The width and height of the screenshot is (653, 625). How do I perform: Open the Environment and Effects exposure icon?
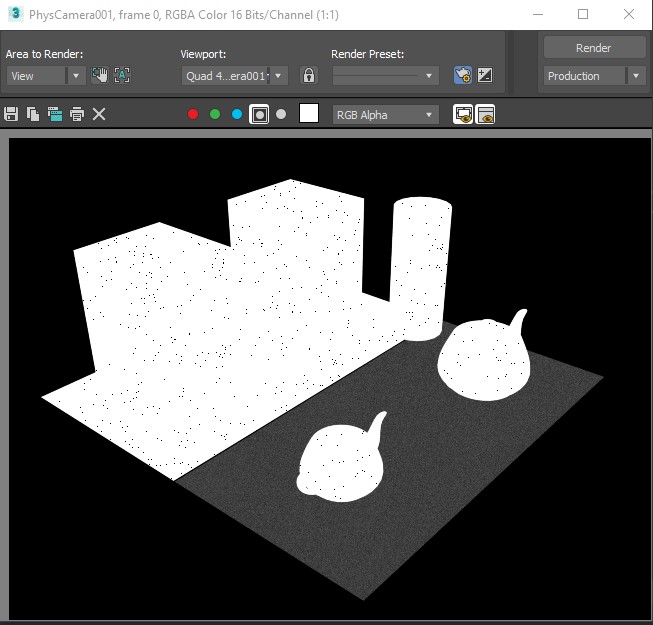tap(485, 75)
